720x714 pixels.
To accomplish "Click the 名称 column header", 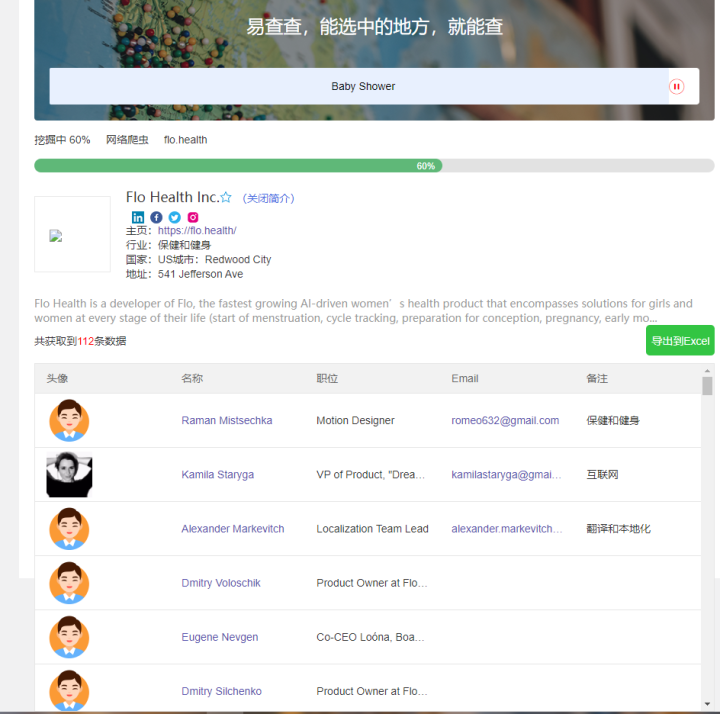I will pyautogui.click(x=192, y=378).
